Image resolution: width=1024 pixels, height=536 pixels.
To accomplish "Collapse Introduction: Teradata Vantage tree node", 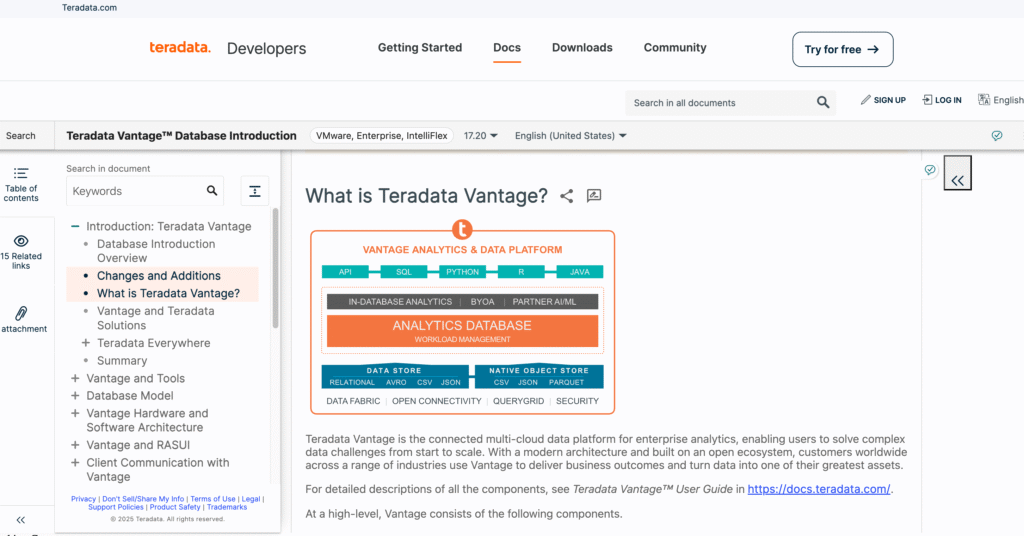I will click(x=75, y=227).
